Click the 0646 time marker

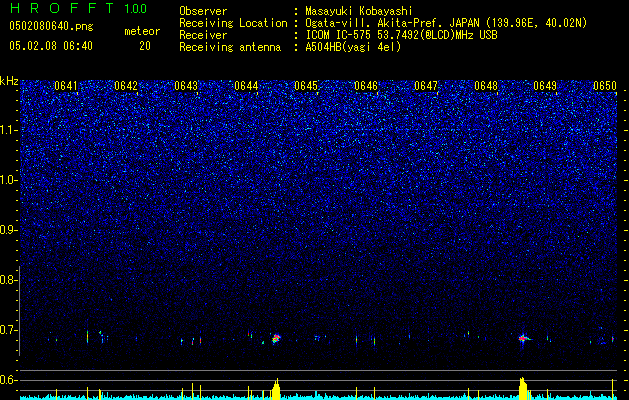click(x=366, y=86)
